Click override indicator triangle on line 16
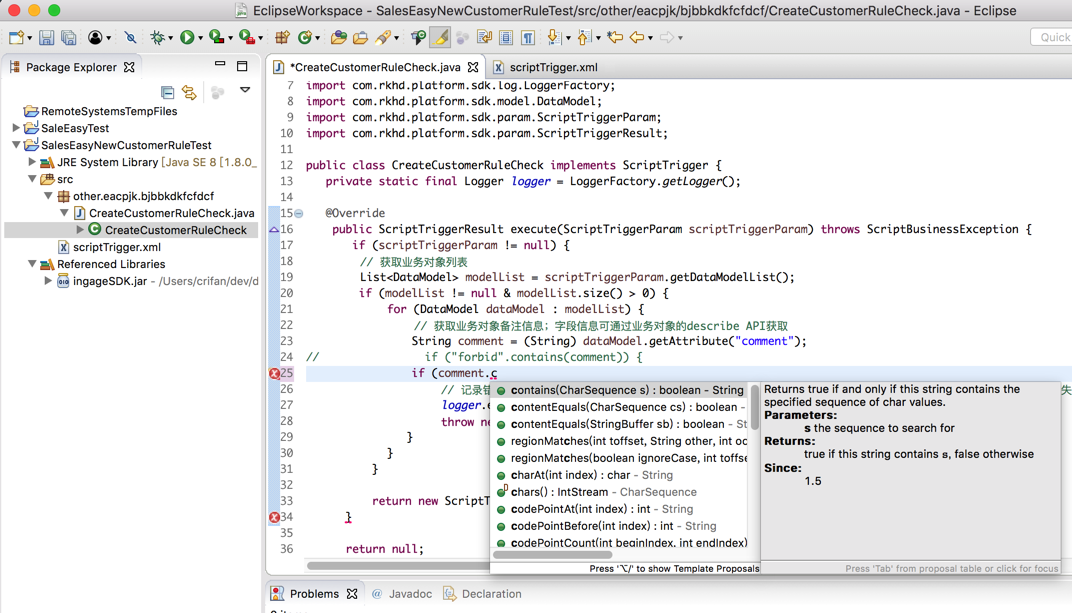 click(x=274, y=230)
